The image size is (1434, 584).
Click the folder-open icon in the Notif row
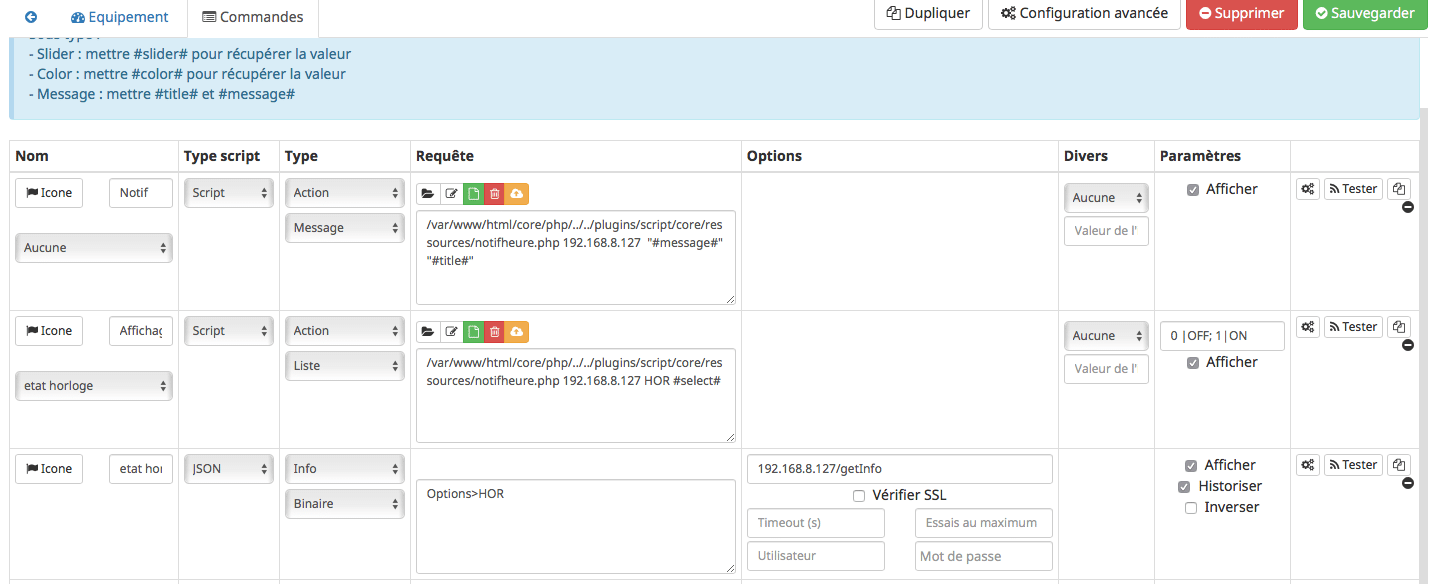tap(428, 193)
